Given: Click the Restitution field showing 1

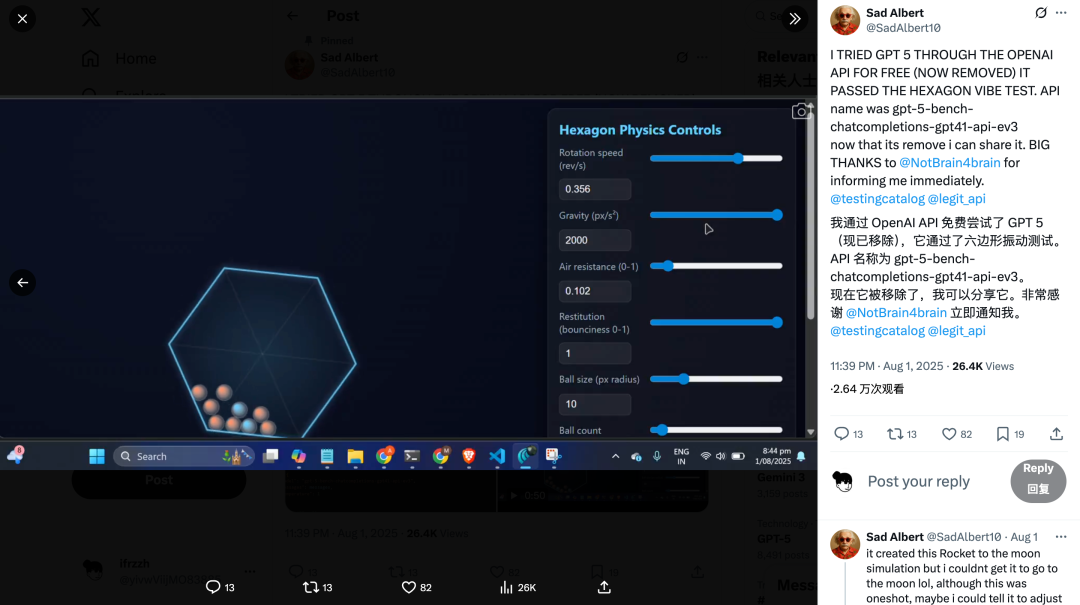Looking at the screenshot, I should pyautogui.click(x=594, y=353).
